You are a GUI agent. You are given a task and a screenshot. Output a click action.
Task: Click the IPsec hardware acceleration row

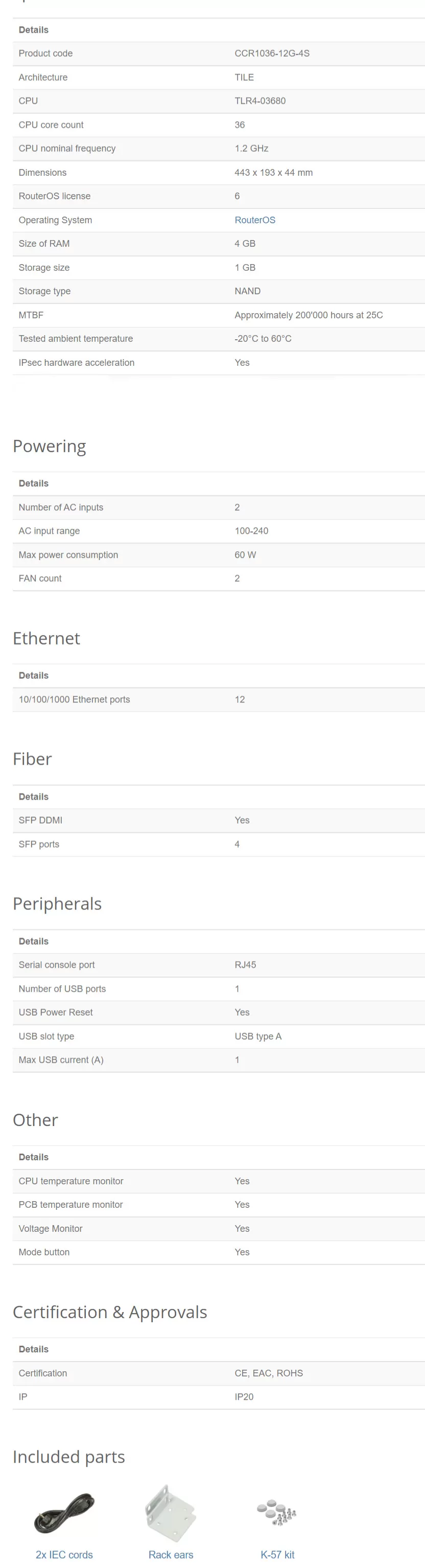click(x=219, y=363)
